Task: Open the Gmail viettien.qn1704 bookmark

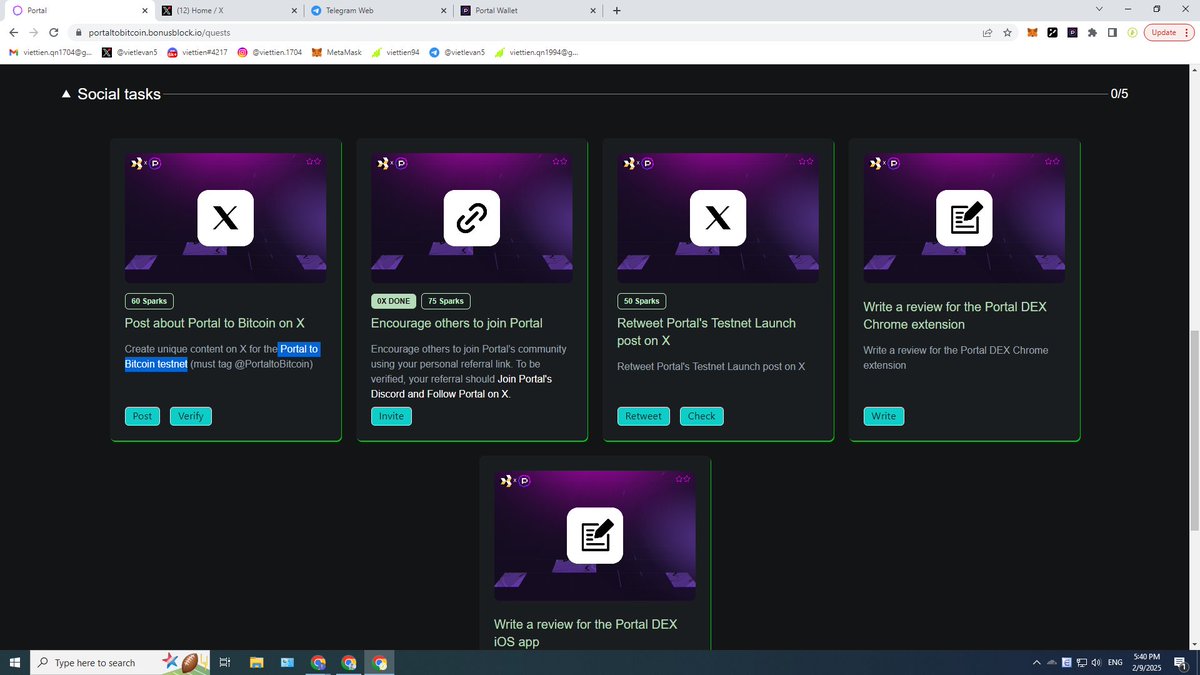Action: click(50, 52)
